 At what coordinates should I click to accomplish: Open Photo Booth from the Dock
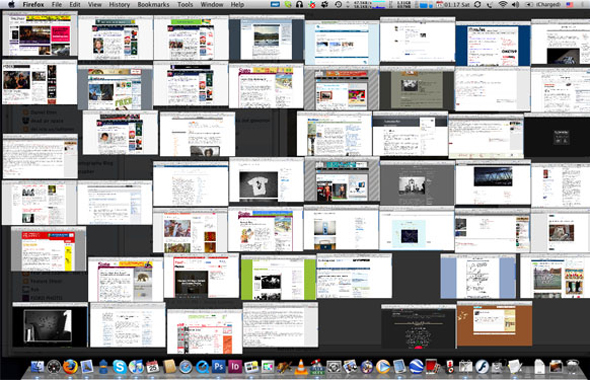(432, 366)
